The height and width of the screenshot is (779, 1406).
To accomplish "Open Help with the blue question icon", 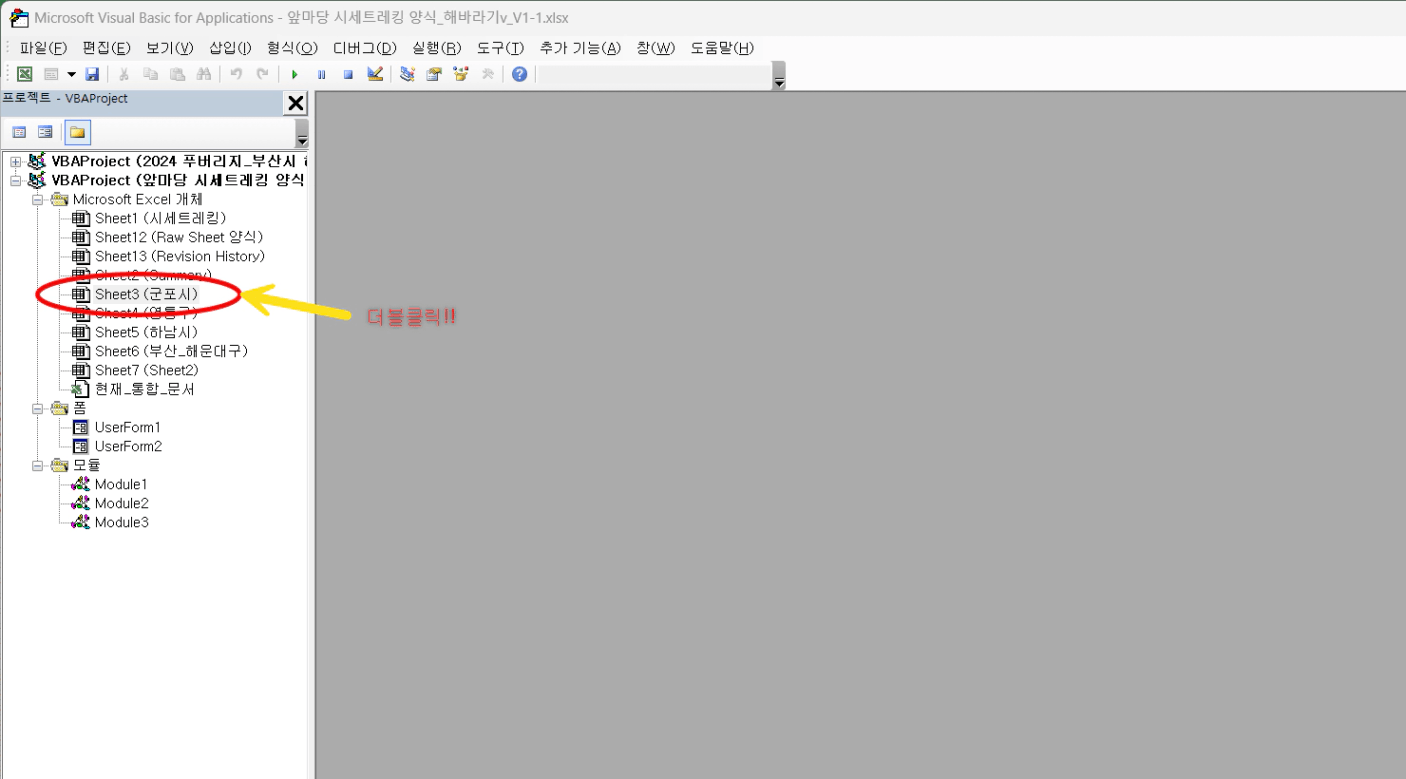I will pos(519,74).
